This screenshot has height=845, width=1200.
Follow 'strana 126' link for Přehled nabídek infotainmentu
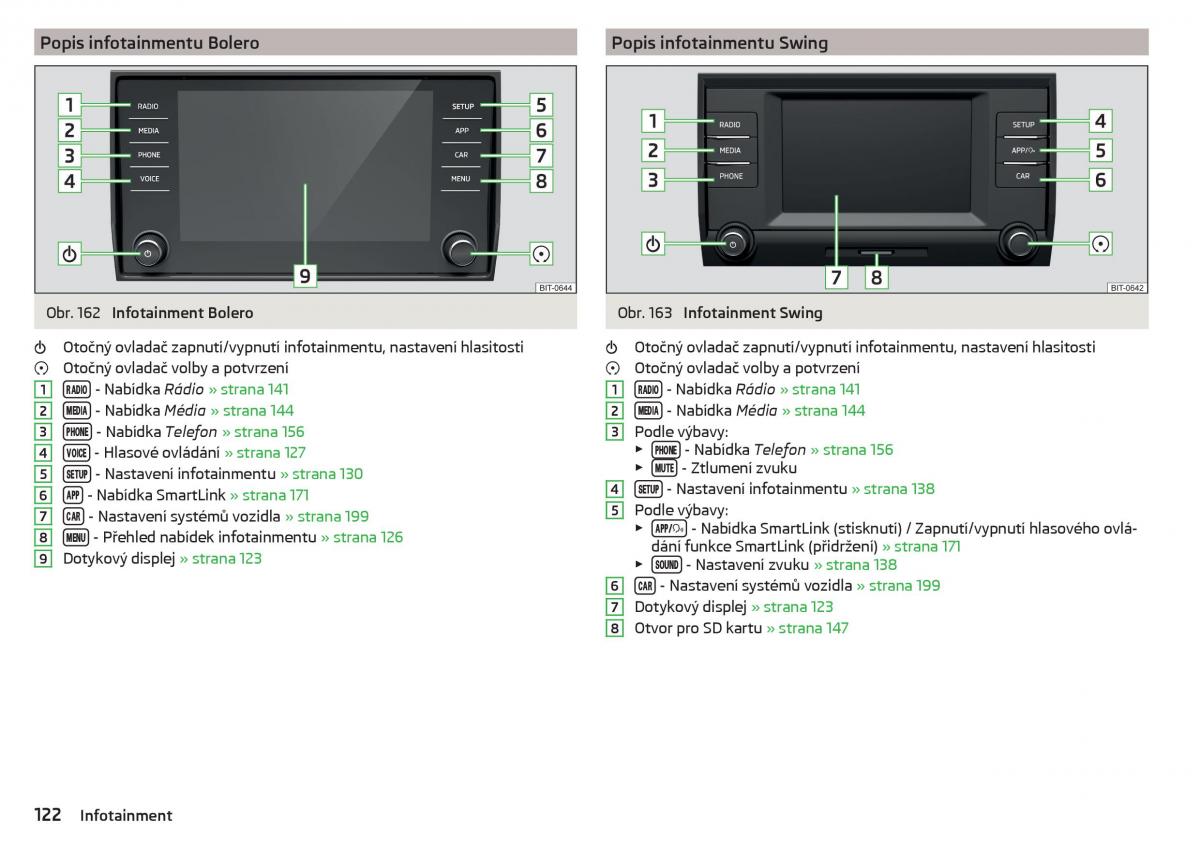pyautogui.click(x=362, y=537)
